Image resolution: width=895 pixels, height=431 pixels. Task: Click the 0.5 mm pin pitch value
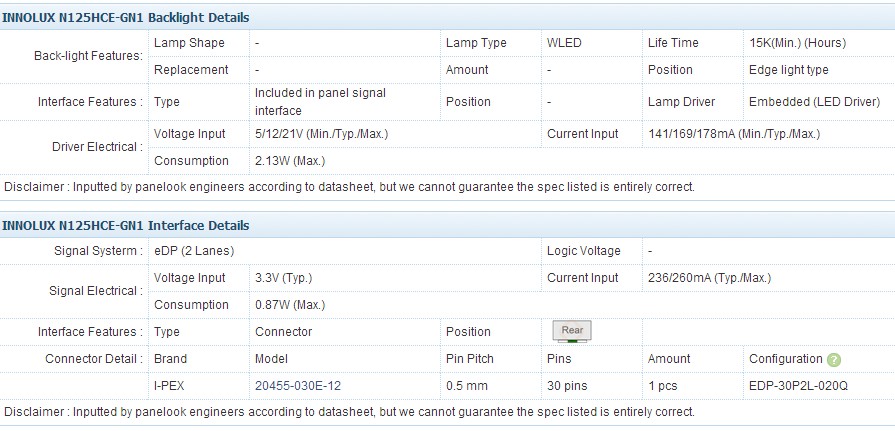point(467,386)
